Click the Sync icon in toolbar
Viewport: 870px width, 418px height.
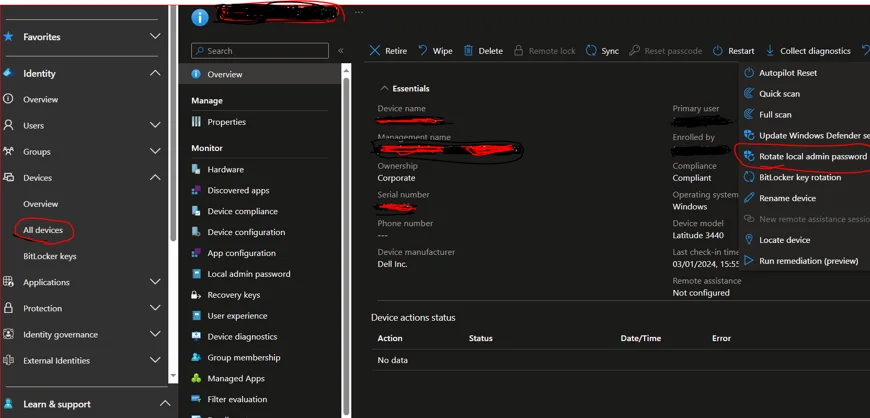[x=591, y=51]
